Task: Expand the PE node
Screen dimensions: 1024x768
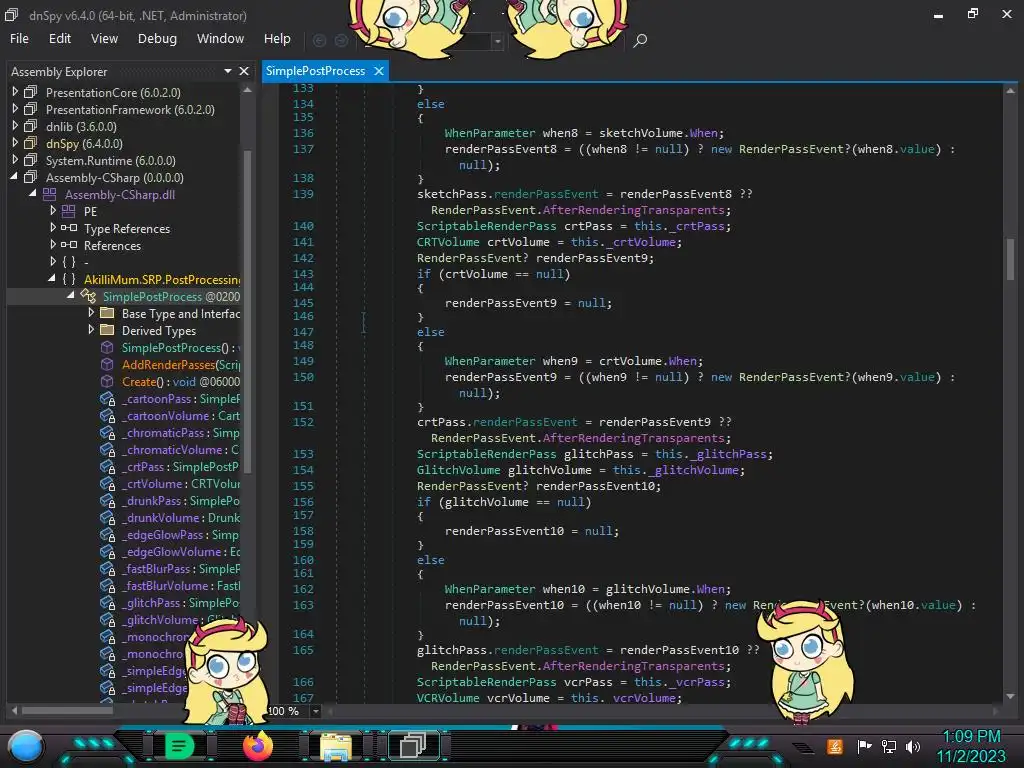Action: point(53,211)
